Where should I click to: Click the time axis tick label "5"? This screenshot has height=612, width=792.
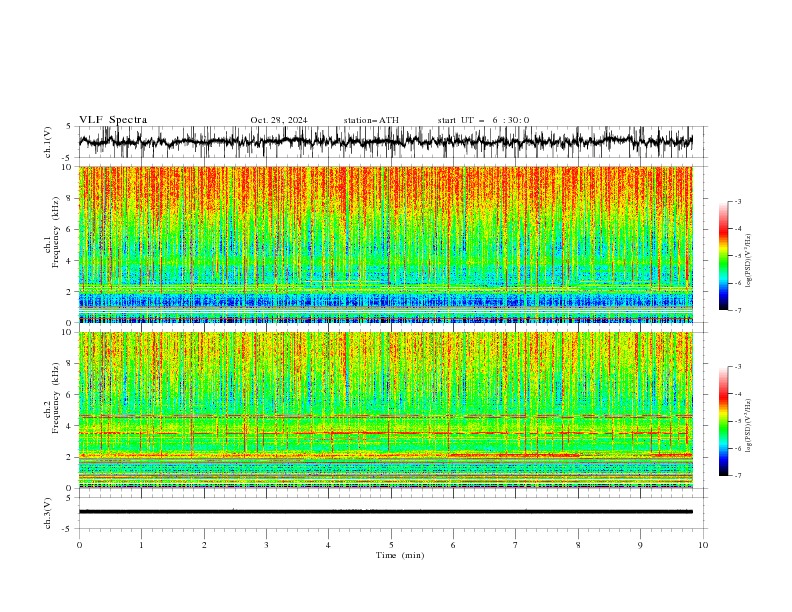pos(391,545)
